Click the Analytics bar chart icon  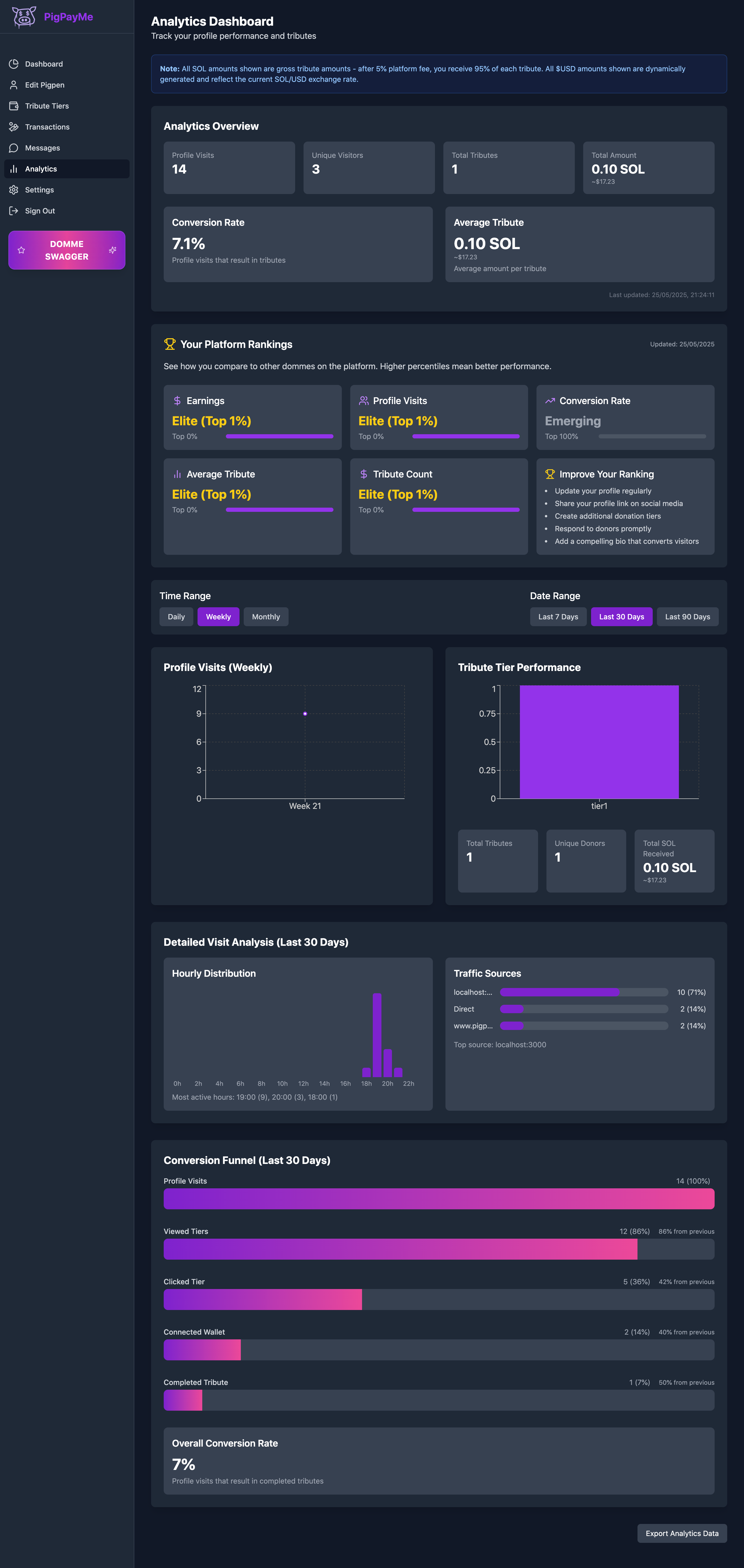tap(13, 169)
